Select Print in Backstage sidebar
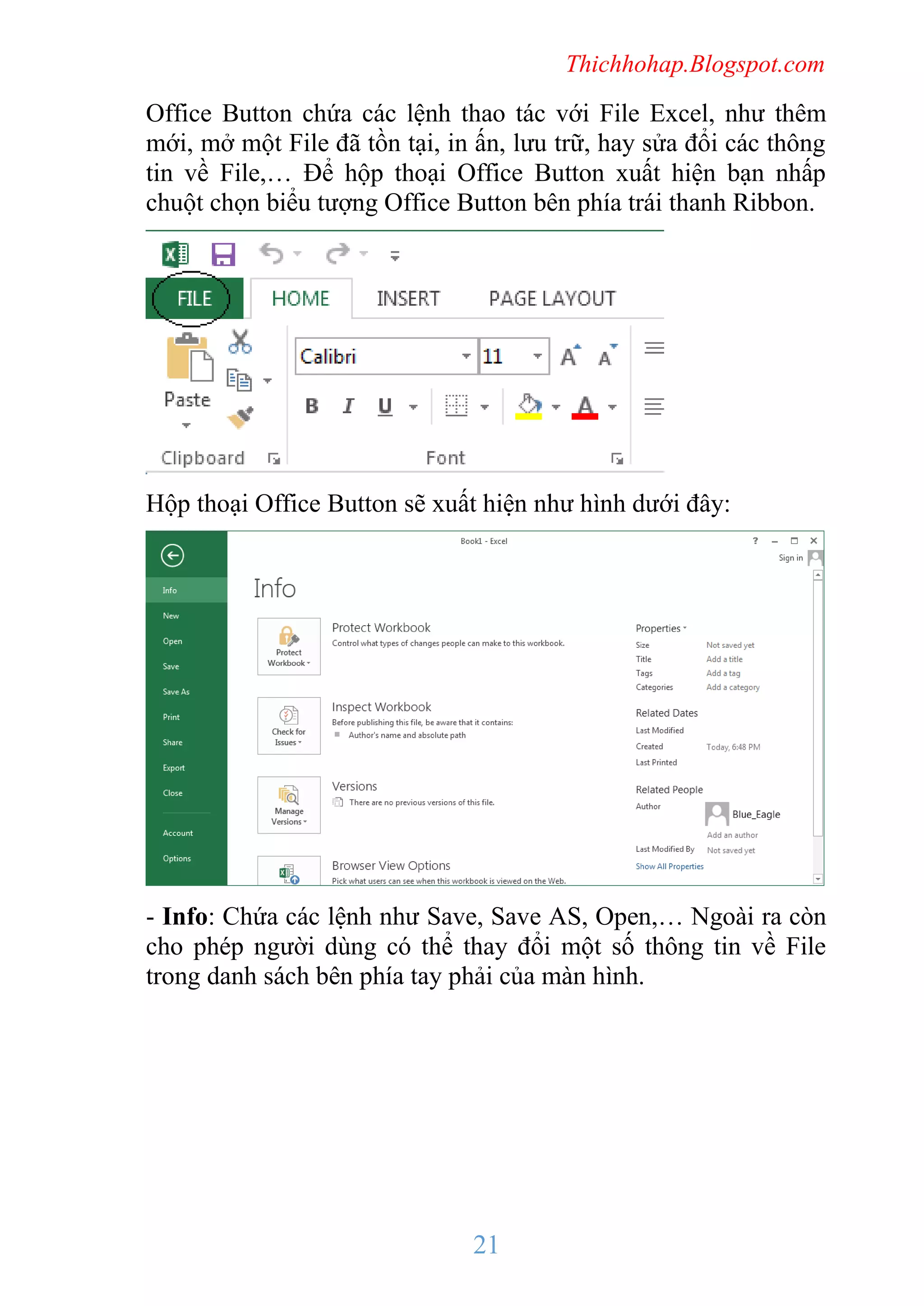The image size is (924, 1306). coord(187,717)
